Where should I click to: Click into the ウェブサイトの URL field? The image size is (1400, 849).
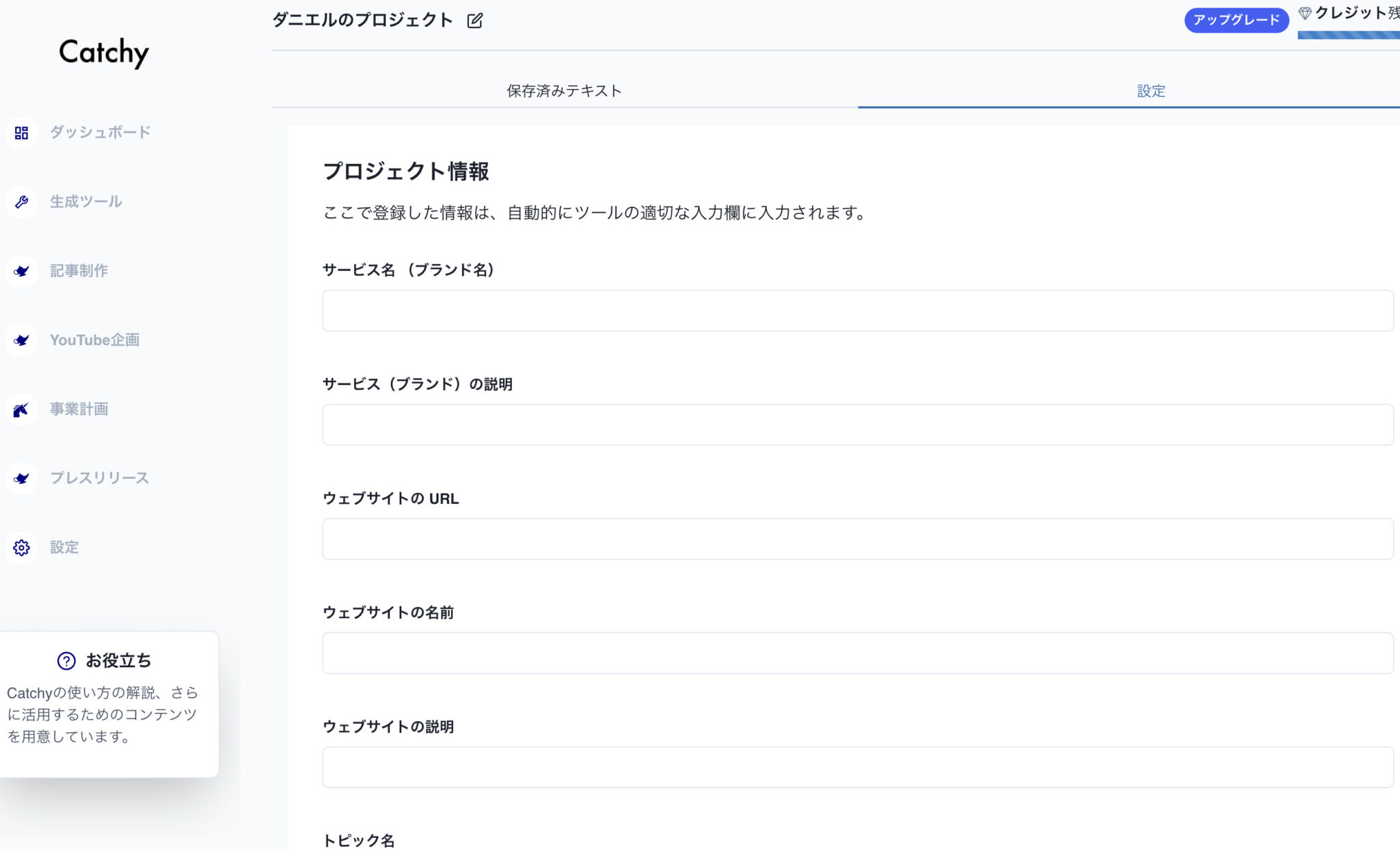(x=857, y=539)
